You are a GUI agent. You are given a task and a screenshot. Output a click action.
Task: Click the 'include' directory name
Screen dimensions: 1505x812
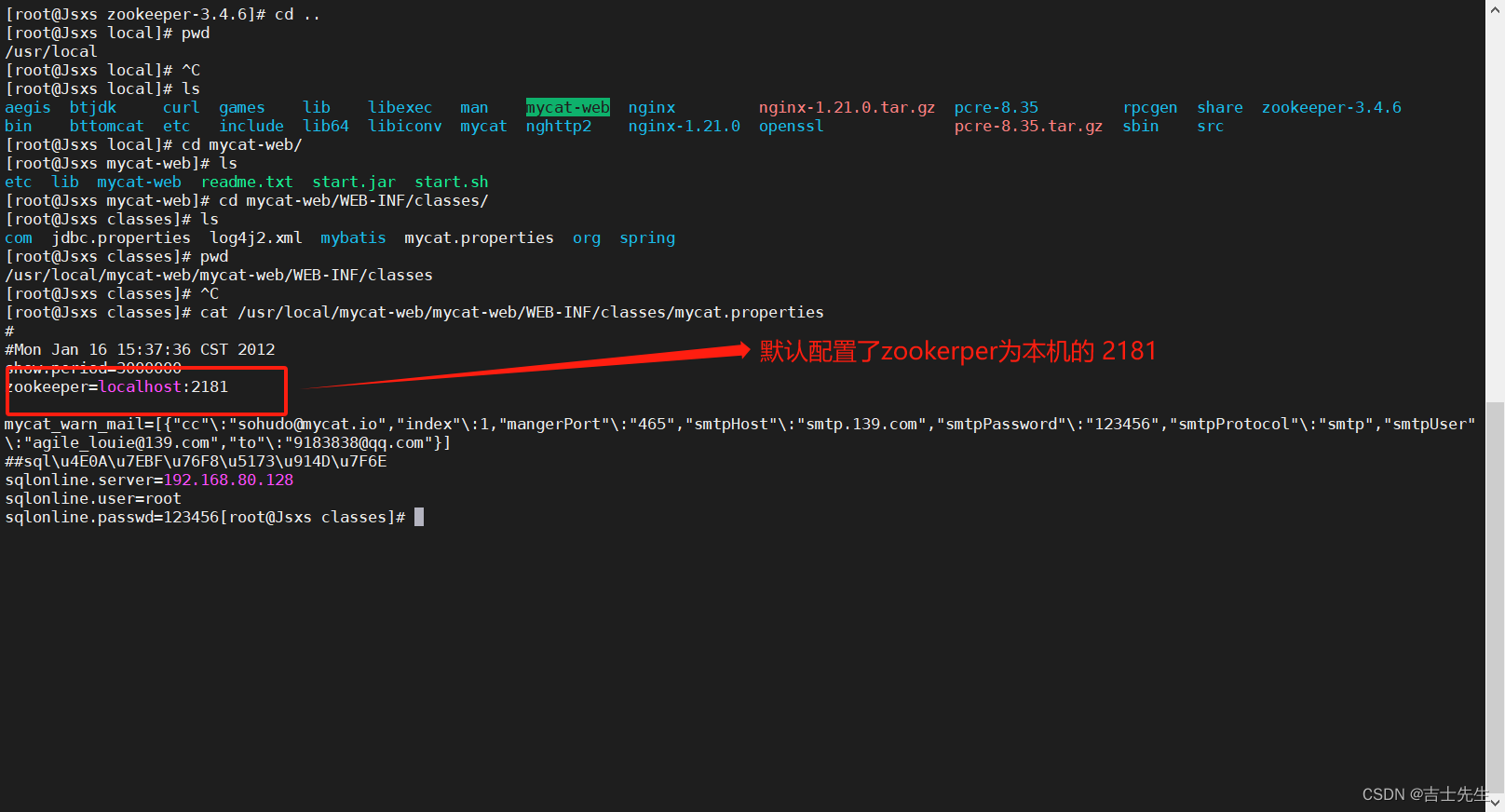point(251,127)
